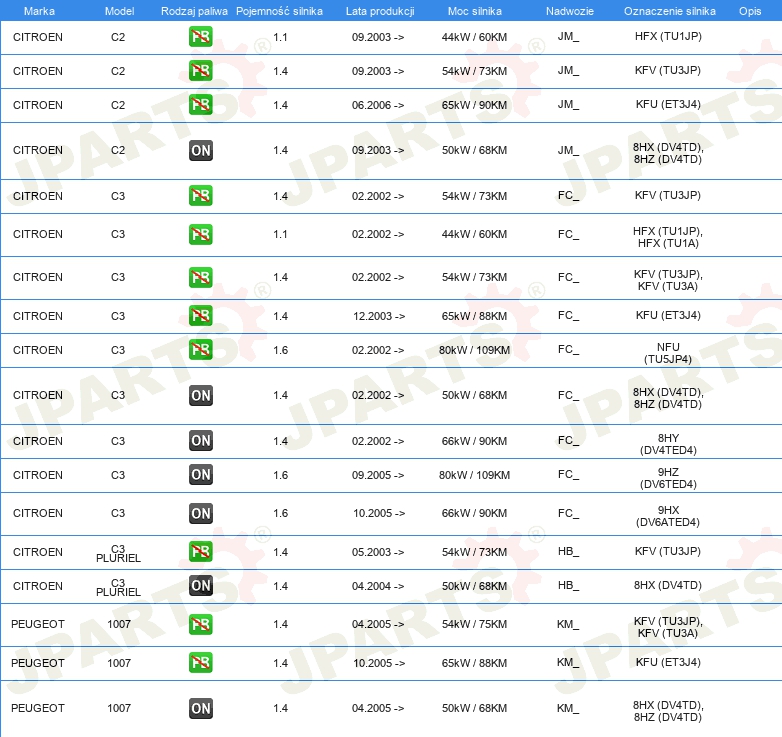Click the Marka column header
782x737 pixels.
(39, 11)
